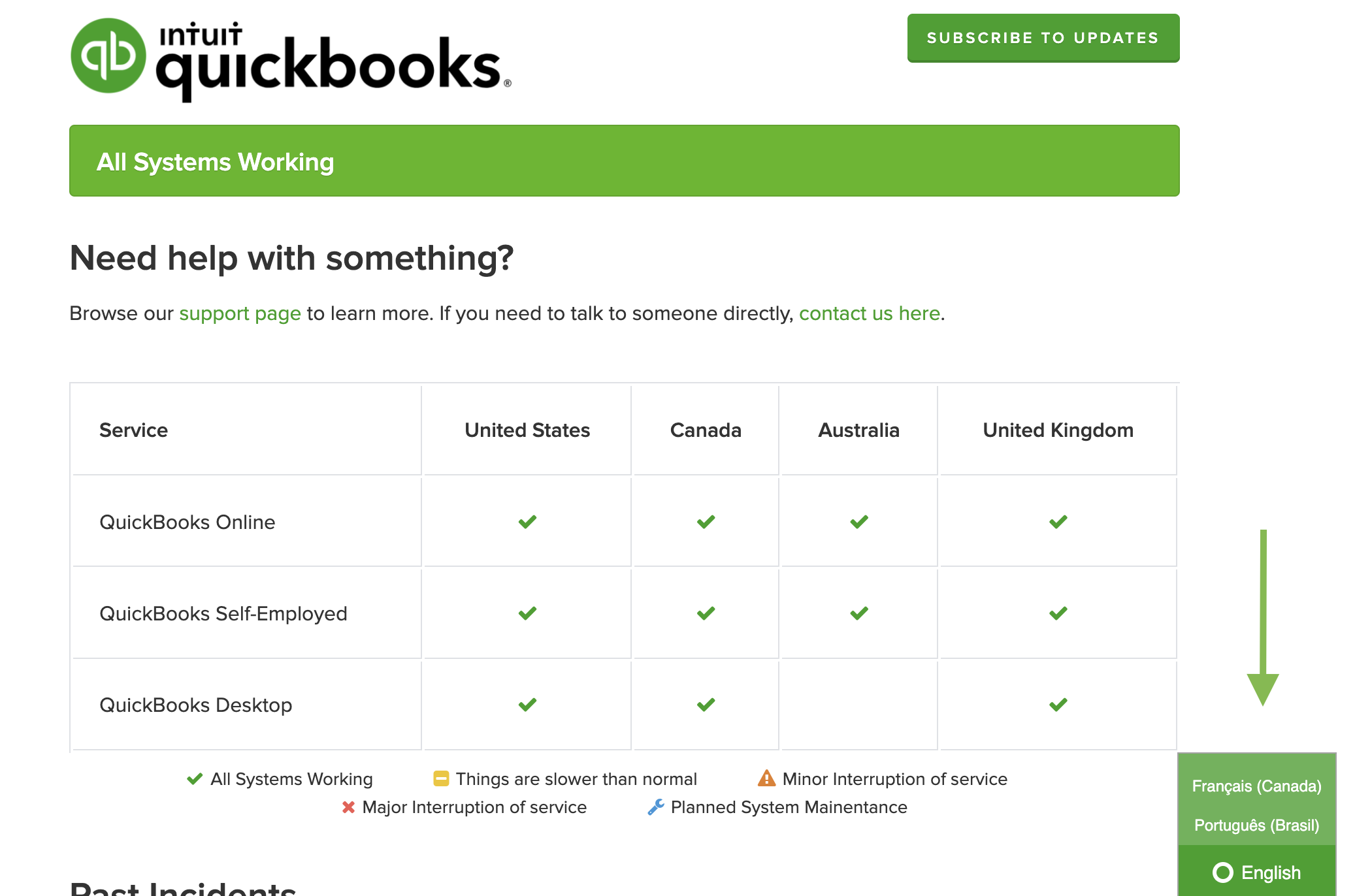
Task: Click the QuickBooks Desktop service row label
Action: (x=195, y=705)
